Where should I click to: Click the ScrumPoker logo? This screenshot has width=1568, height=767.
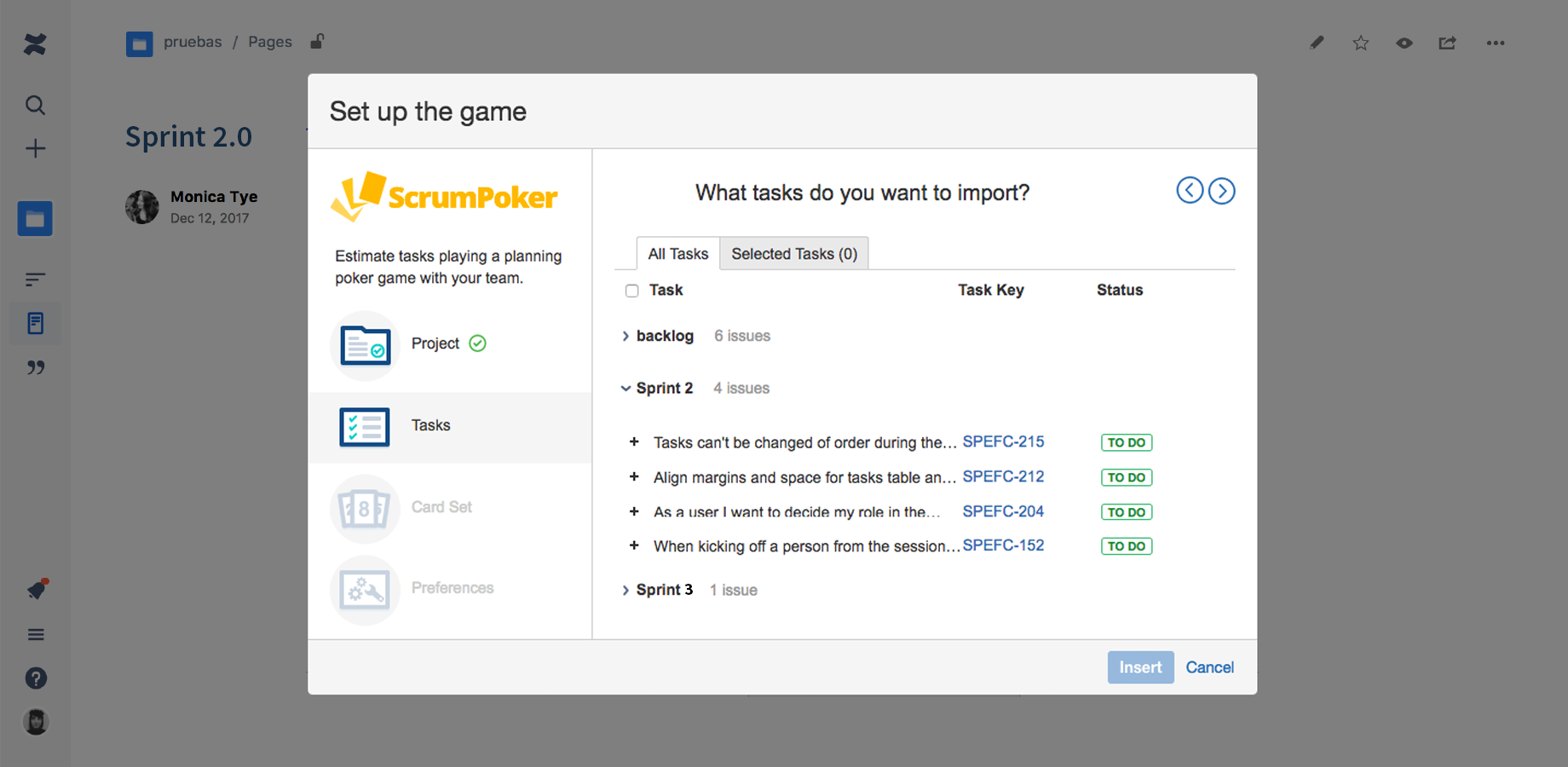[444, 196]
